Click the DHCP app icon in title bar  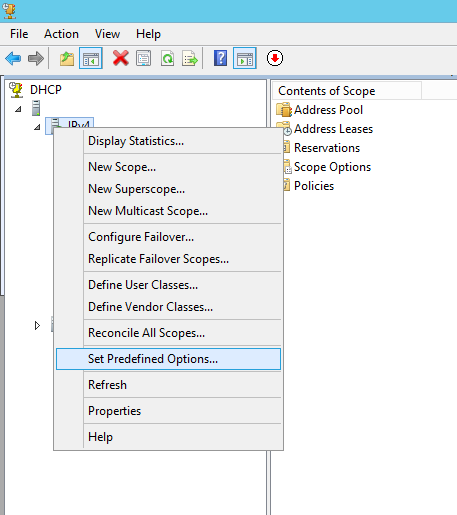[9, 10]
